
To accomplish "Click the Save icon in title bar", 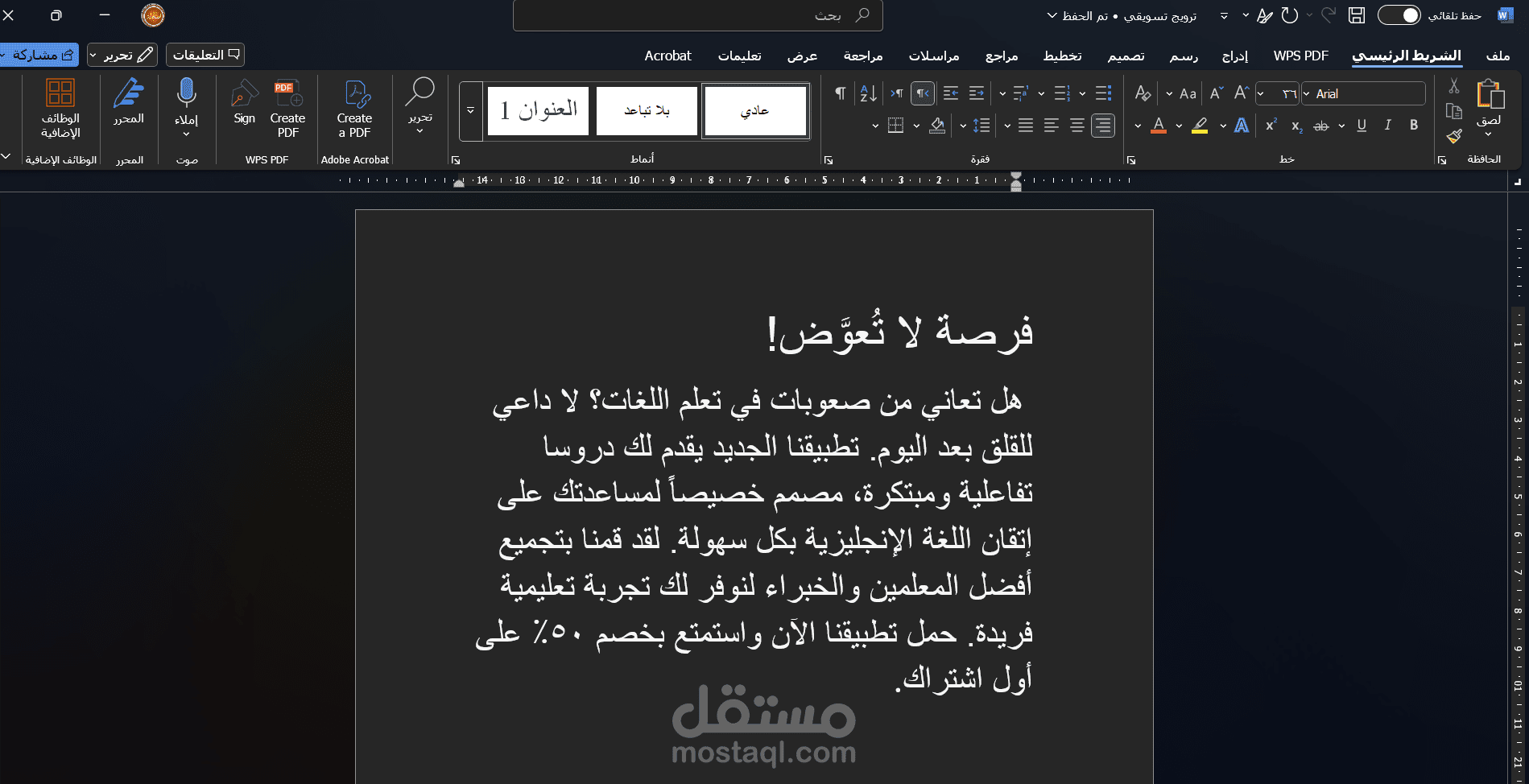I will click(x=1357, y=15).
